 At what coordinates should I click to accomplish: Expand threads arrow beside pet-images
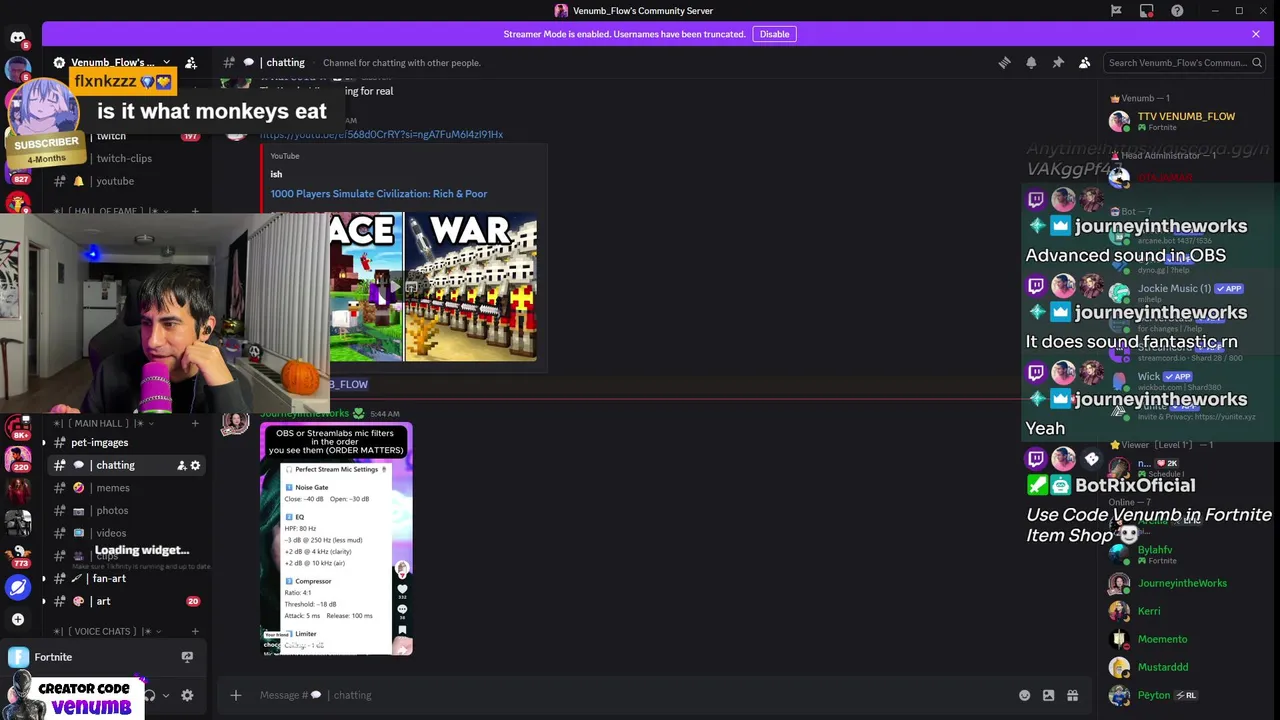pyautogui.click(x=43, y=442)
